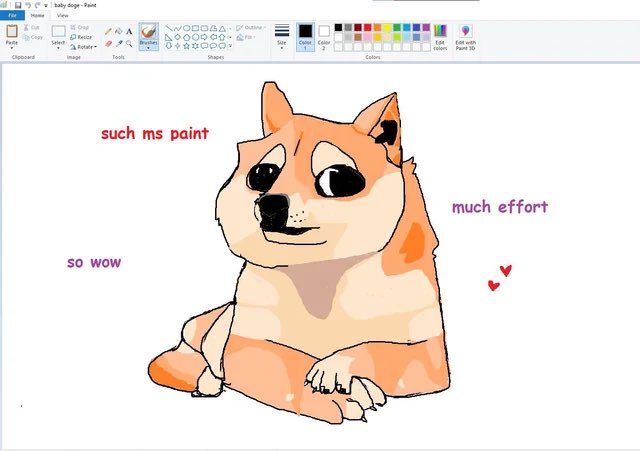Open the shape Outline dropdown
640x451 pixels.
click(251, 27)
